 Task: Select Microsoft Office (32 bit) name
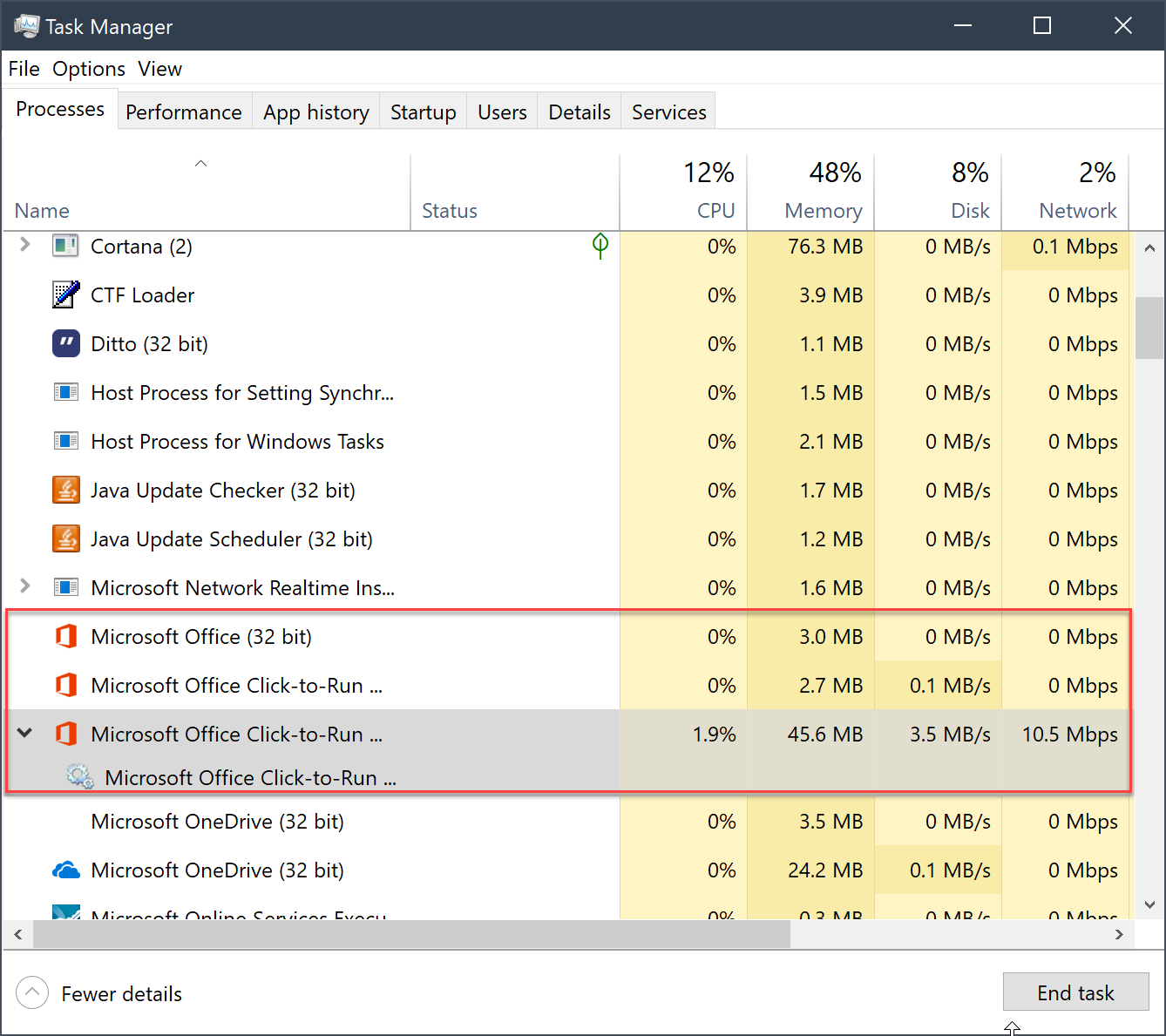201,637
